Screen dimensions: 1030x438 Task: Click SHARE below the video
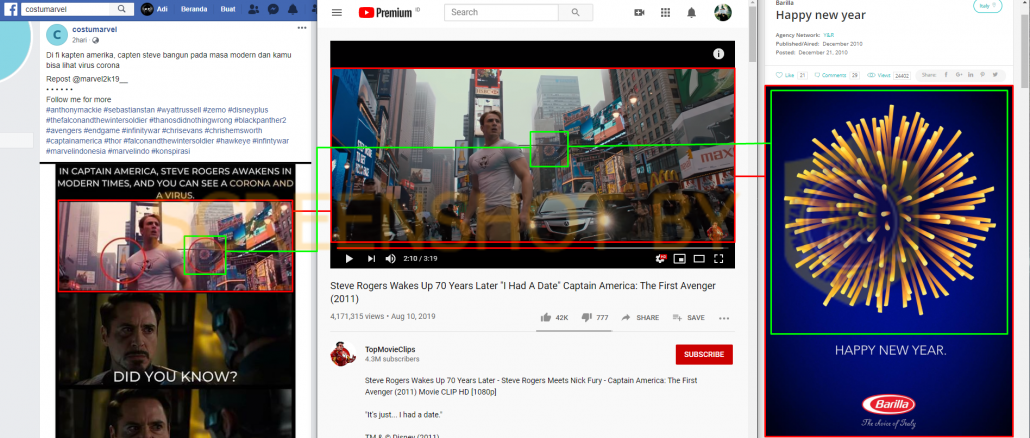click(640, 318)
